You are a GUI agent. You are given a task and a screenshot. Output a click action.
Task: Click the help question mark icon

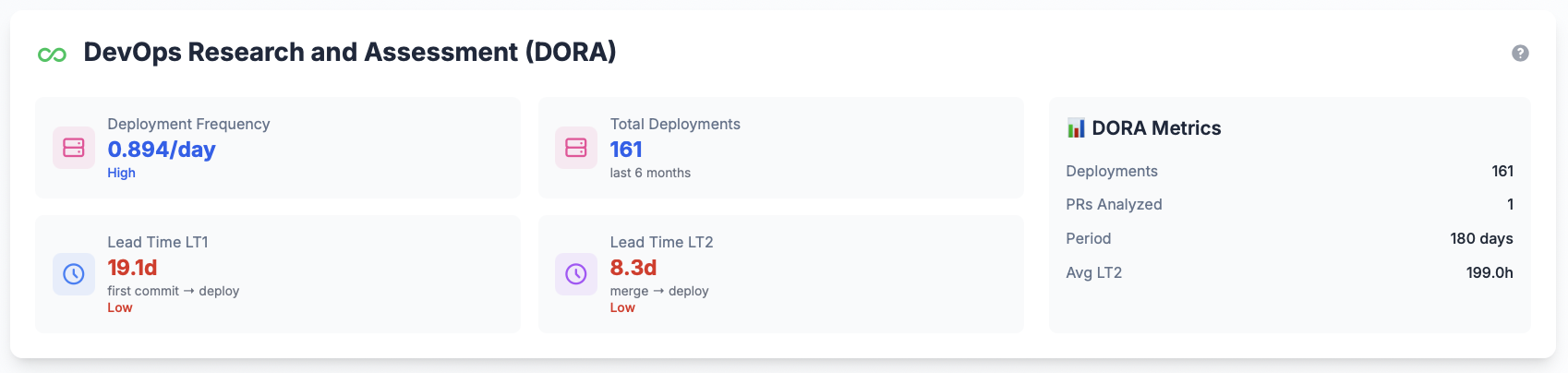[1519, 54]
